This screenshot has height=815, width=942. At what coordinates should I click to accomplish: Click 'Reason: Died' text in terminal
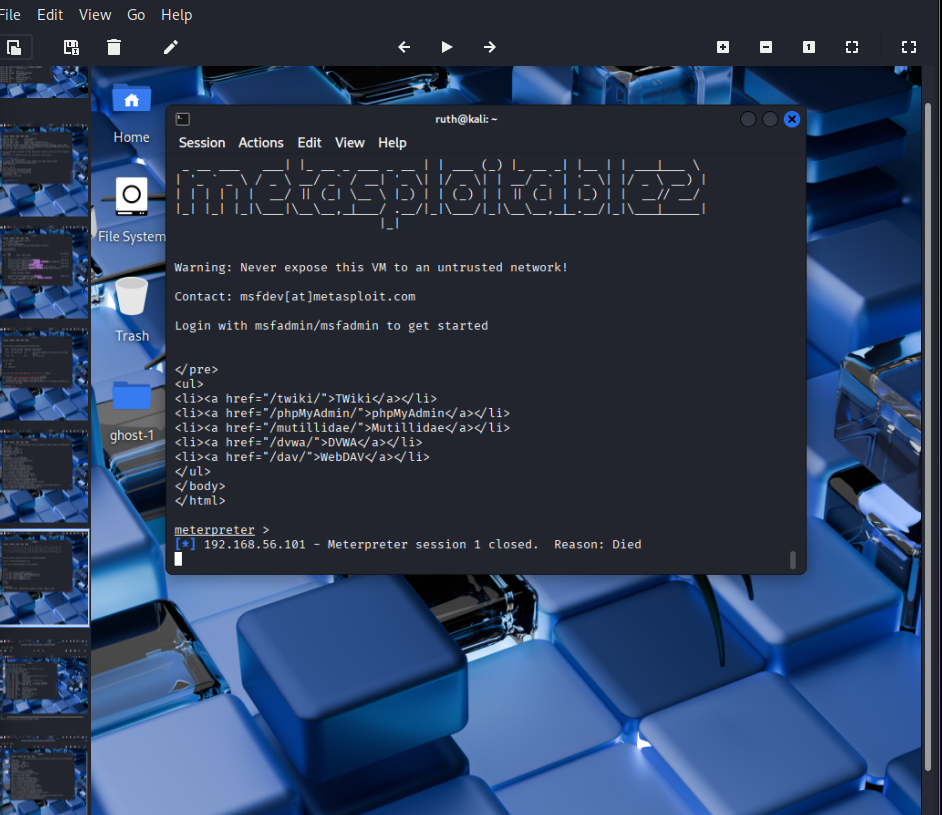(x=598, y=544)
